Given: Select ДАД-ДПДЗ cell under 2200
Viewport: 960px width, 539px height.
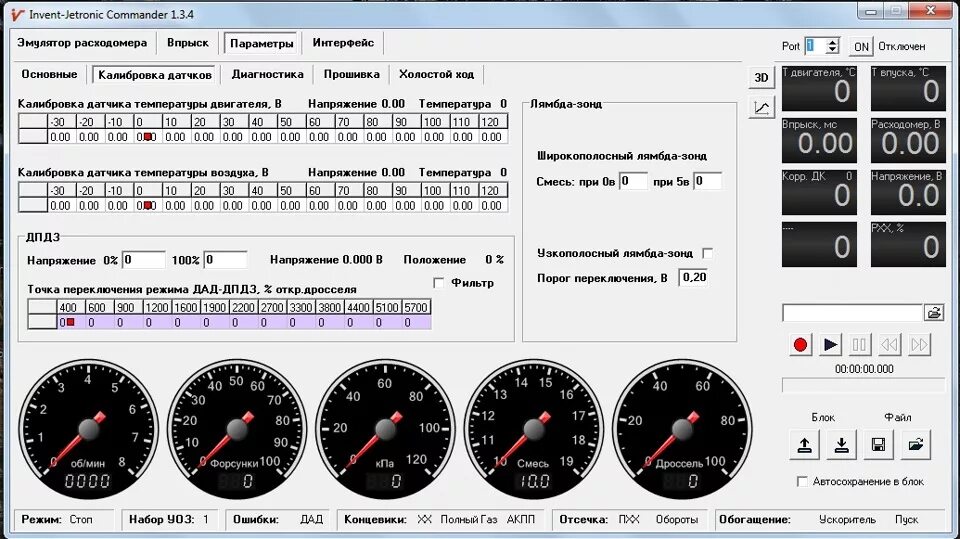Looking at the screenshot, I should pyautogui.click(x=244, y=322).
